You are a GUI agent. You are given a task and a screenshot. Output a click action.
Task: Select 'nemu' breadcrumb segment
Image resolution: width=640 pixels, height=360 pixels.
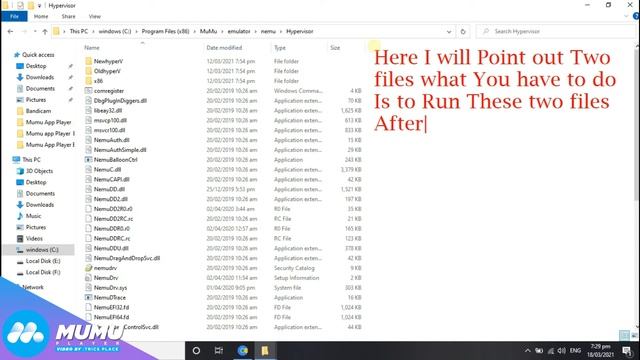[x=268, y=31]
